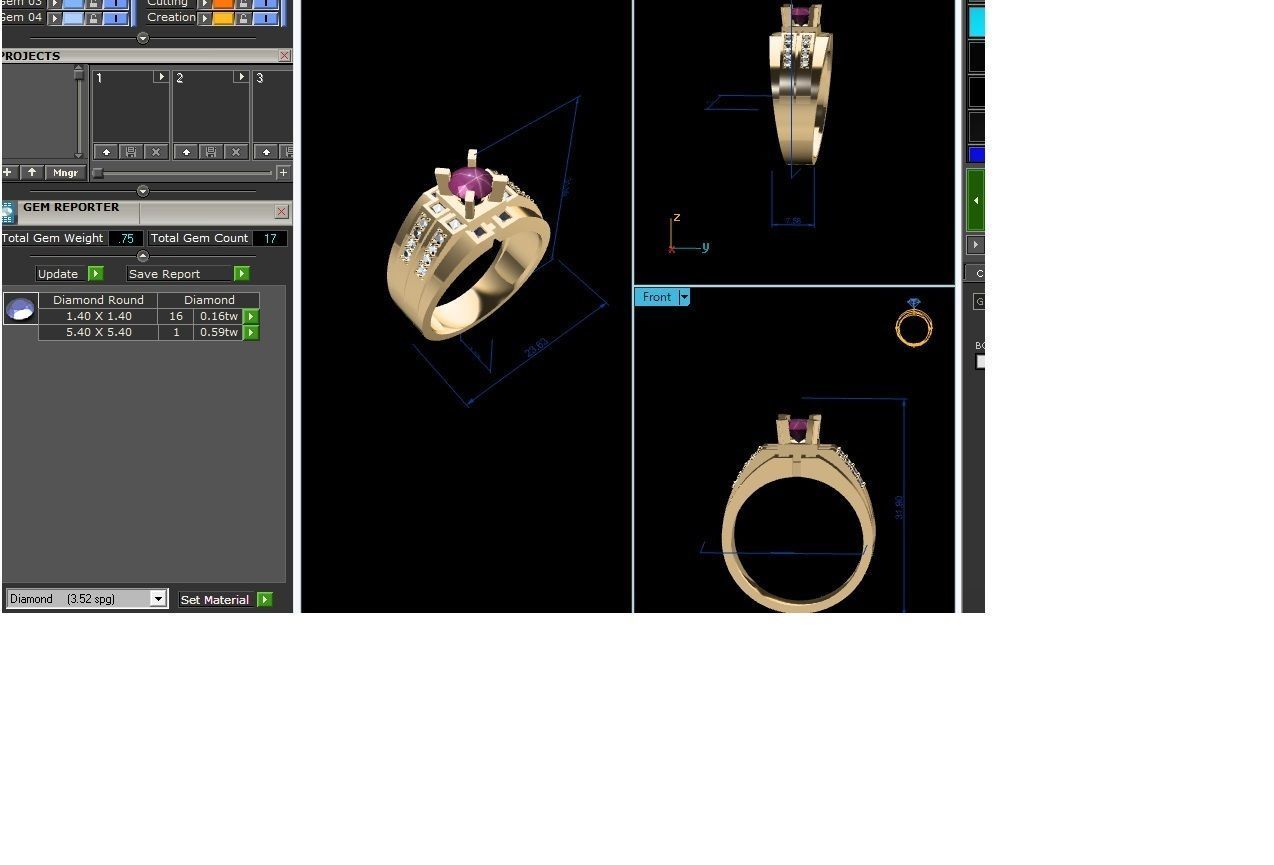1274x865 pixels.
Task: Select the round gem thumbnail icon
Action: click(20, 308)
